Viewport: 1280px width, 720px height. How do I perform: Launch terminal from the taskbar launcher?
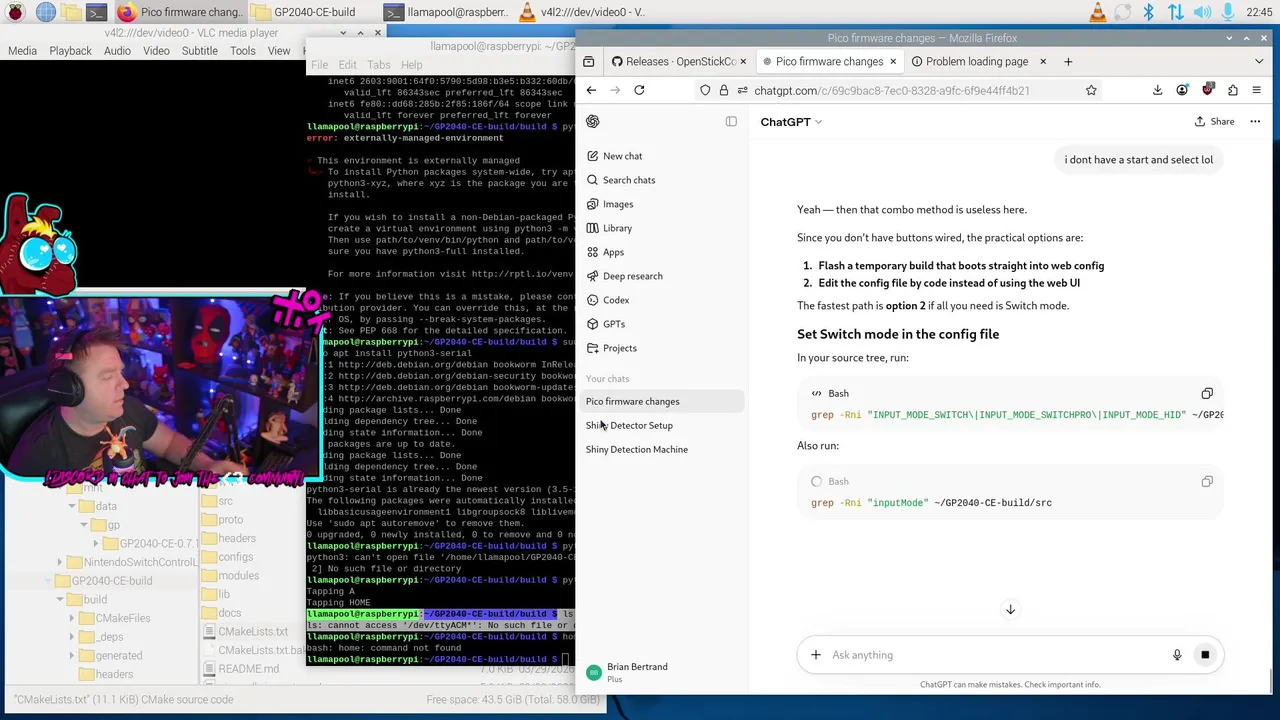[95, 12]
